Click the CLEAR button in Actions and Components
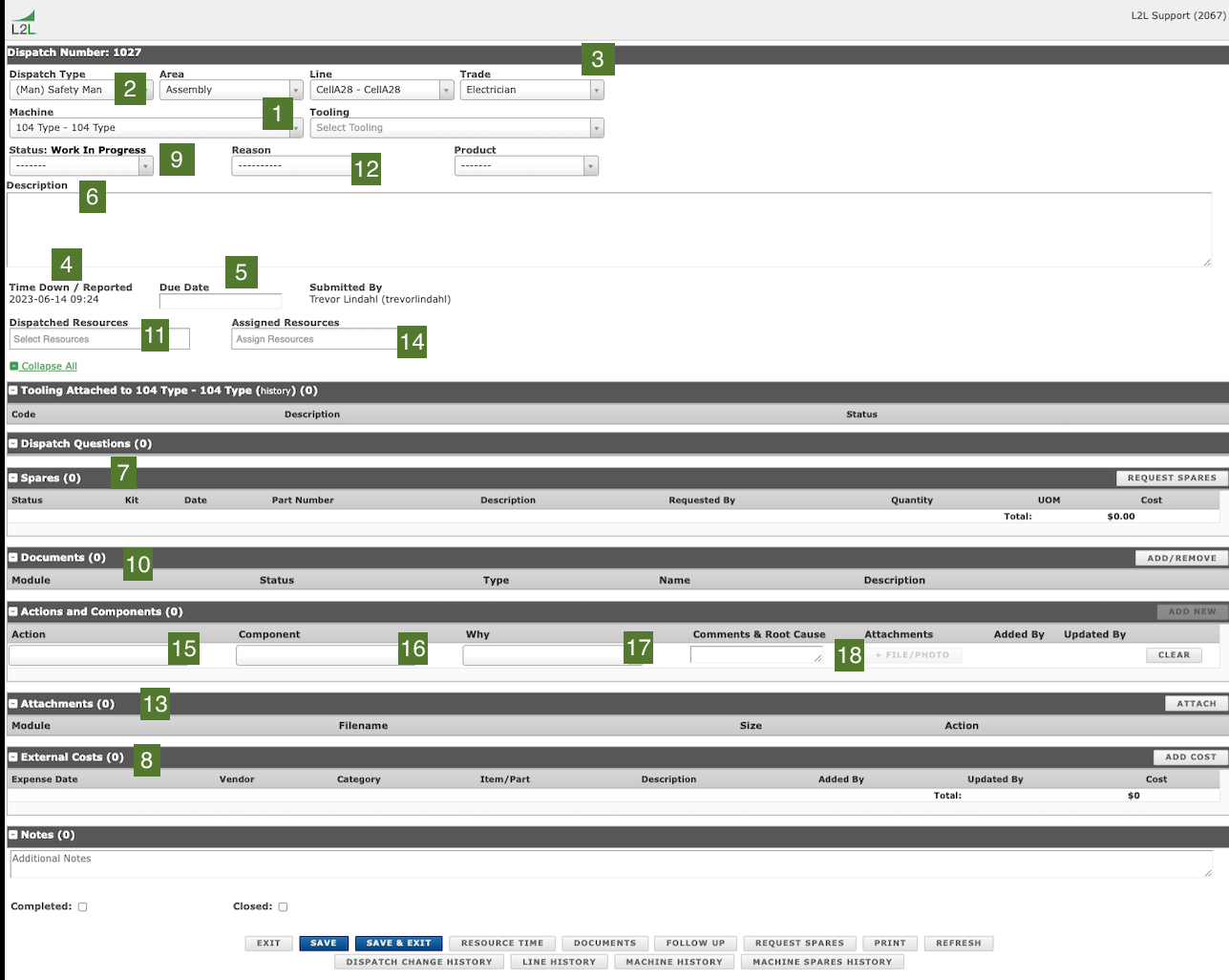 click(1174, 654)
